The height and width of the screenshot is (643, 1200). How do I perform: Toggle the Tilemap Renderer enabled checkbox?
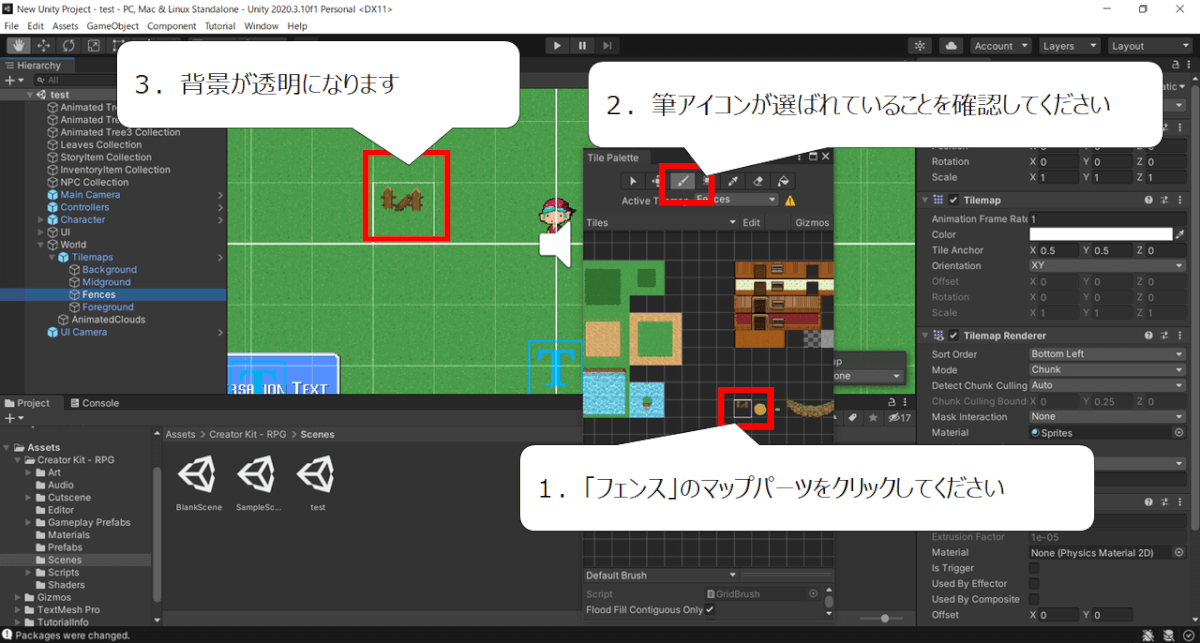(x=954, y=335)
